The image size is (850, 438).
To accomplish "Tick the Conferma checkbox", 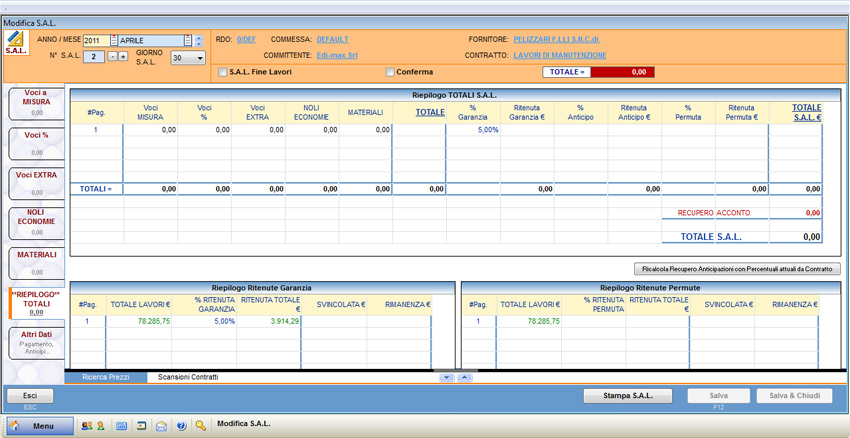I will [x=390, y=72].
